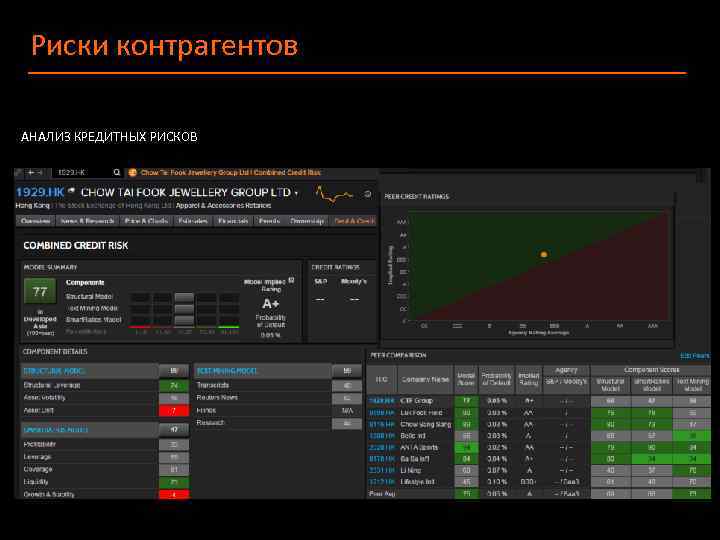Click the 1929.HK ticker heading
Screen dimensions: 720x540
(40, 192)
